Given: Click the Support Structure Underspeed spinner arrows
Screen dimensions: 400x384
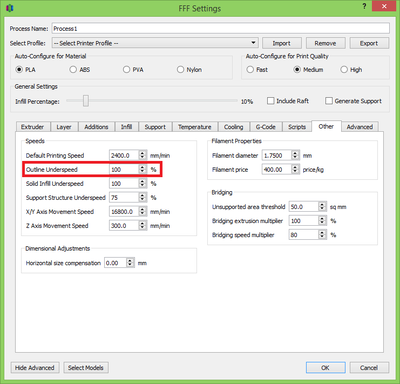Looking at the screenshot, I should coord(143,197).
